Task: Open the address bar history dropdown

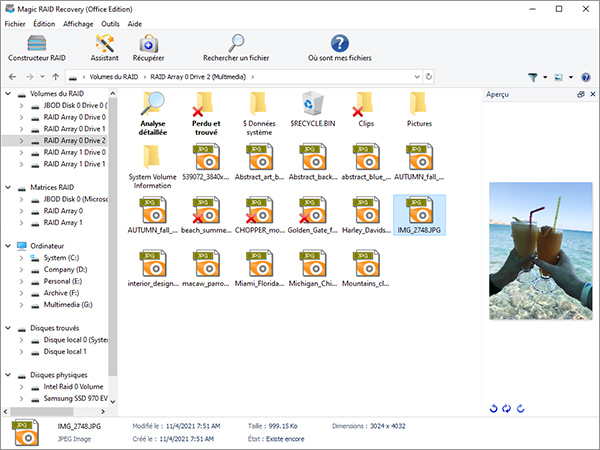Action: click(417, 77)
